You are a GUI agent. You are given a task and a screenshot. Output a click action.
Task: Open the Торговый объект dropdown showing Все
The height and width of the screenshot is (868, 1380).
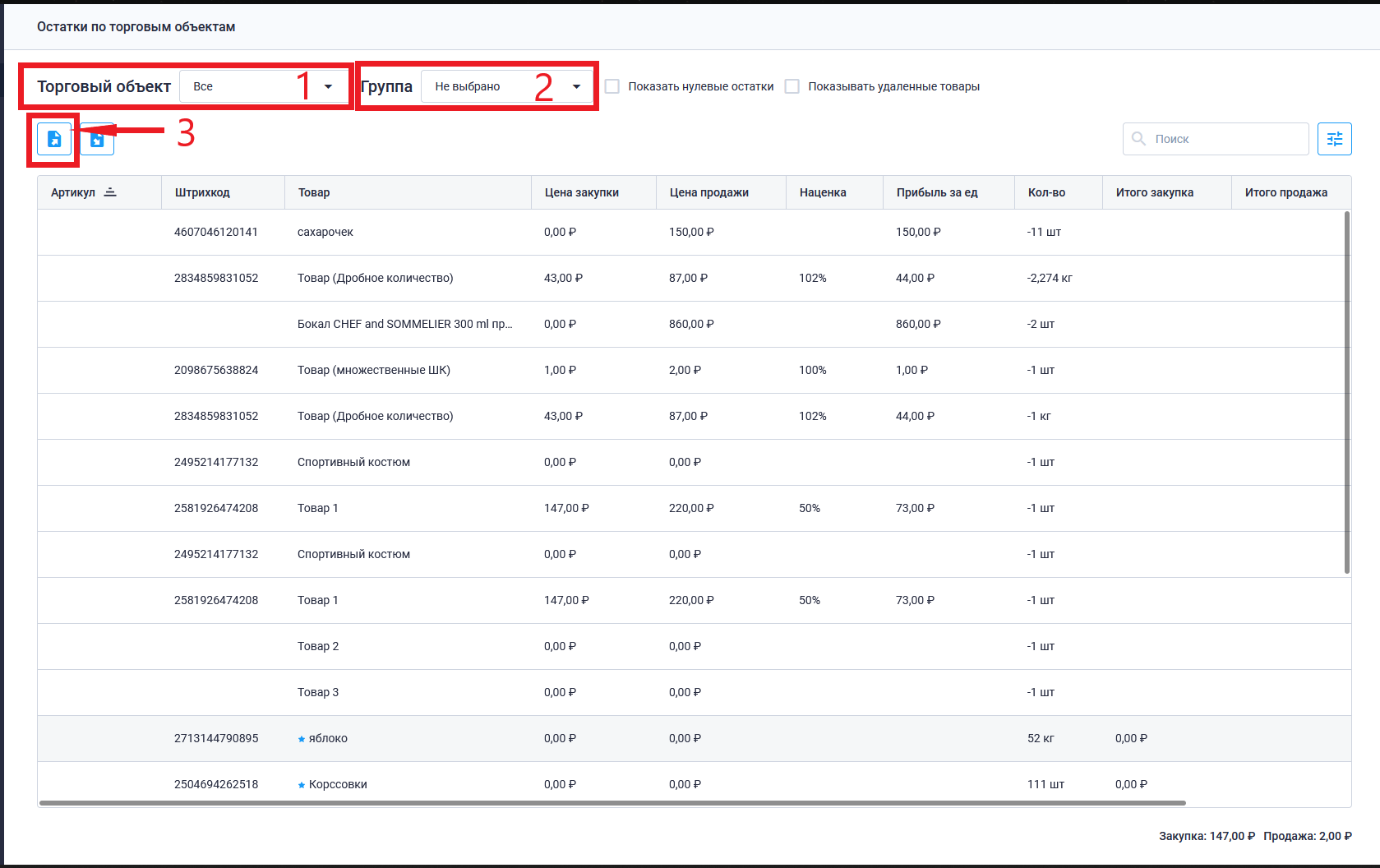click(x=264, y=86)
